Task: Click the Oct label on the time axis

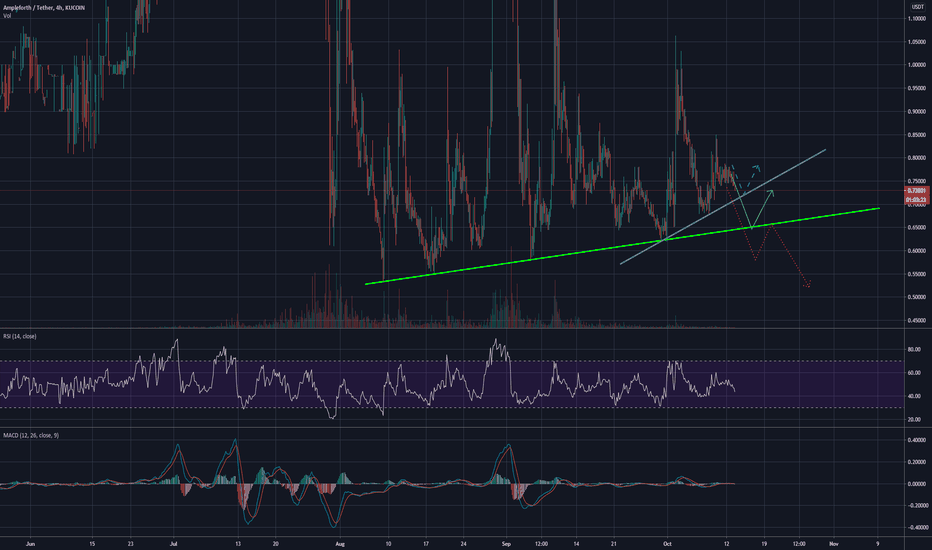Action: point(667,543)
